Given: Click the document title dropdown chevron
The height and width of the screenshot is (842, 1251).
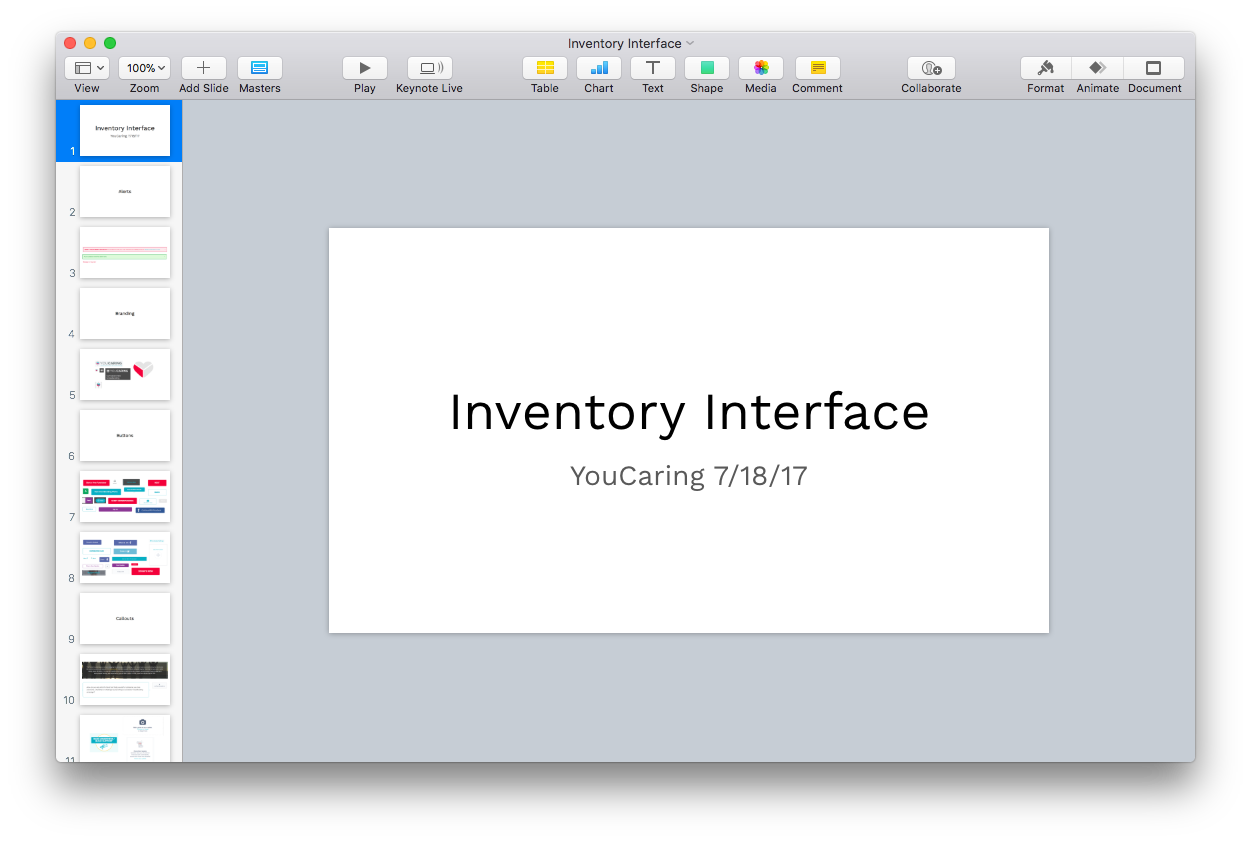Looking at the screenshot, I should (x=690, y=43).
